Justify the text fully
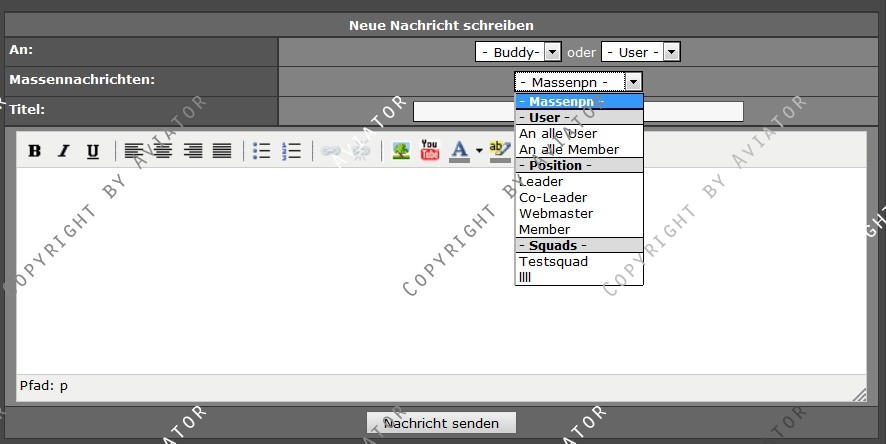This screenshot has height=444, width=886. click(x=222, y=151)
